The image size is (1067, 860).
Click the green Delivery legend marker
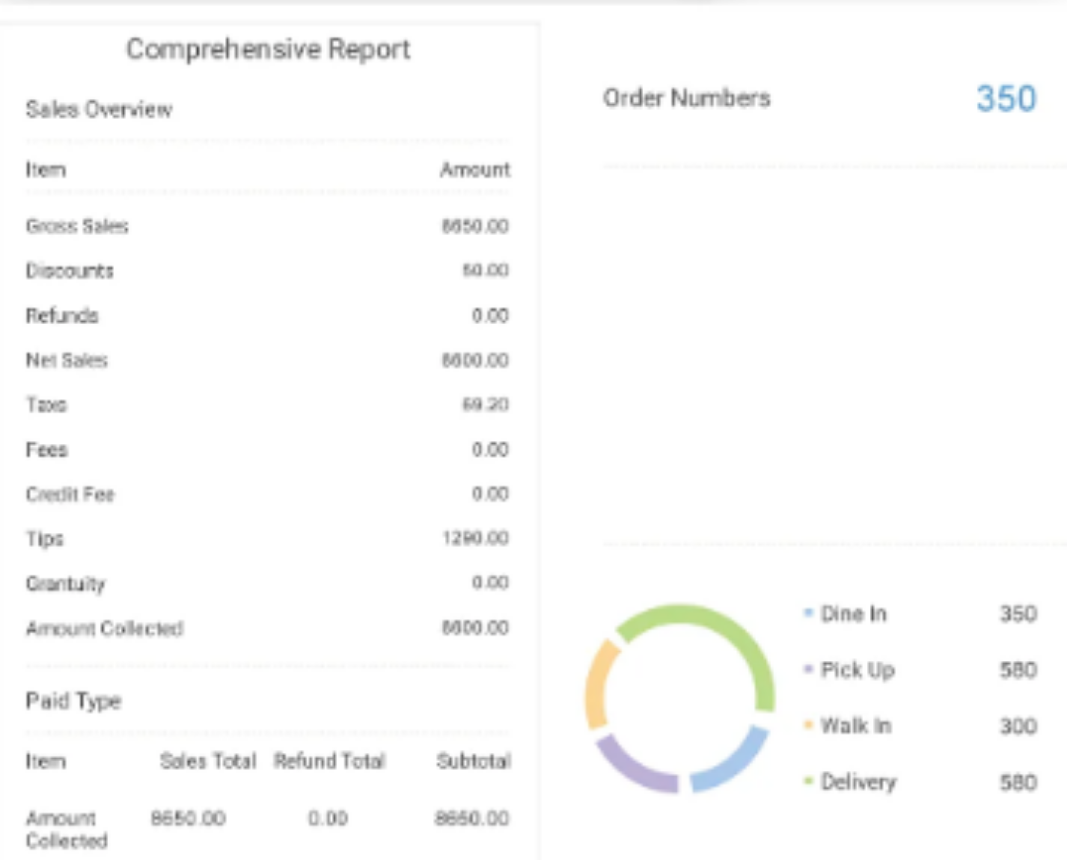[808, 781]
